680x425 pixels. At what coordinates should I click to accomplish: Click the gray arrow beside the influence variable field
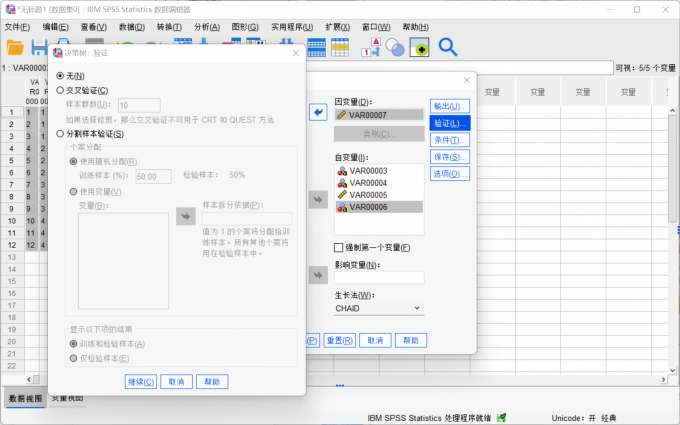click(x=318, y=275)
